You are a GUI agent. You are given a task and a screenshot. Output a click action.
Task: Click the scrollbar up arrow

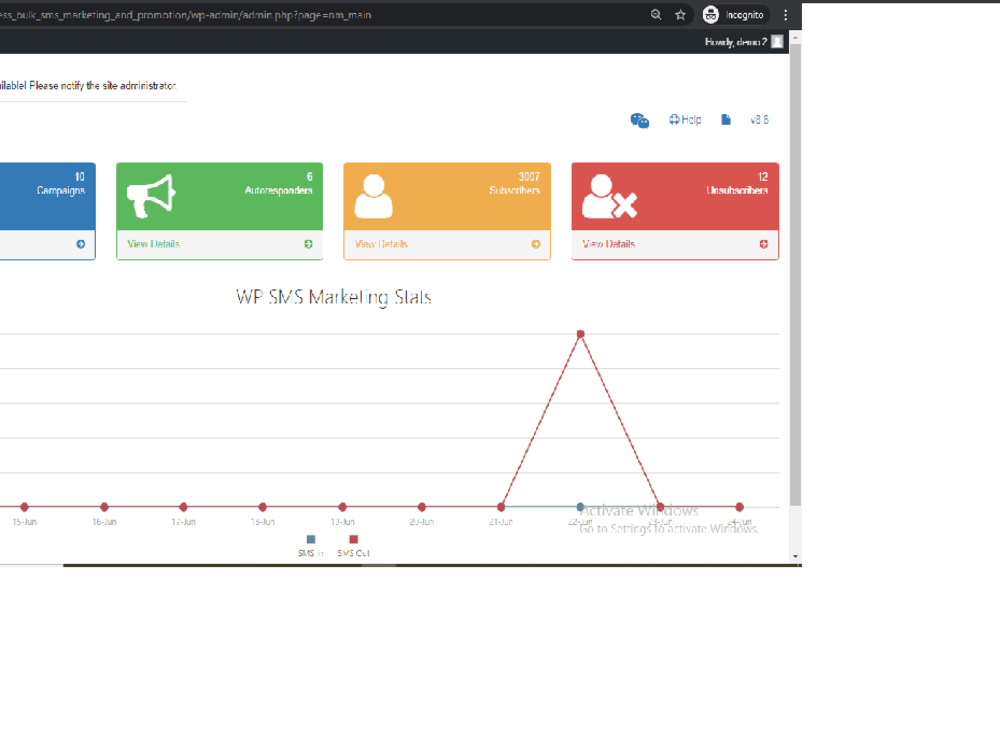(x=795, y=38)
